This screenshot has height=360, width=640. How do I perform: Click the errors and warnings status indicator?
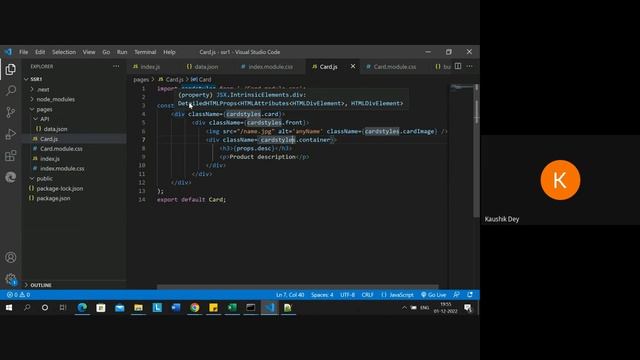tap(18, 295)
